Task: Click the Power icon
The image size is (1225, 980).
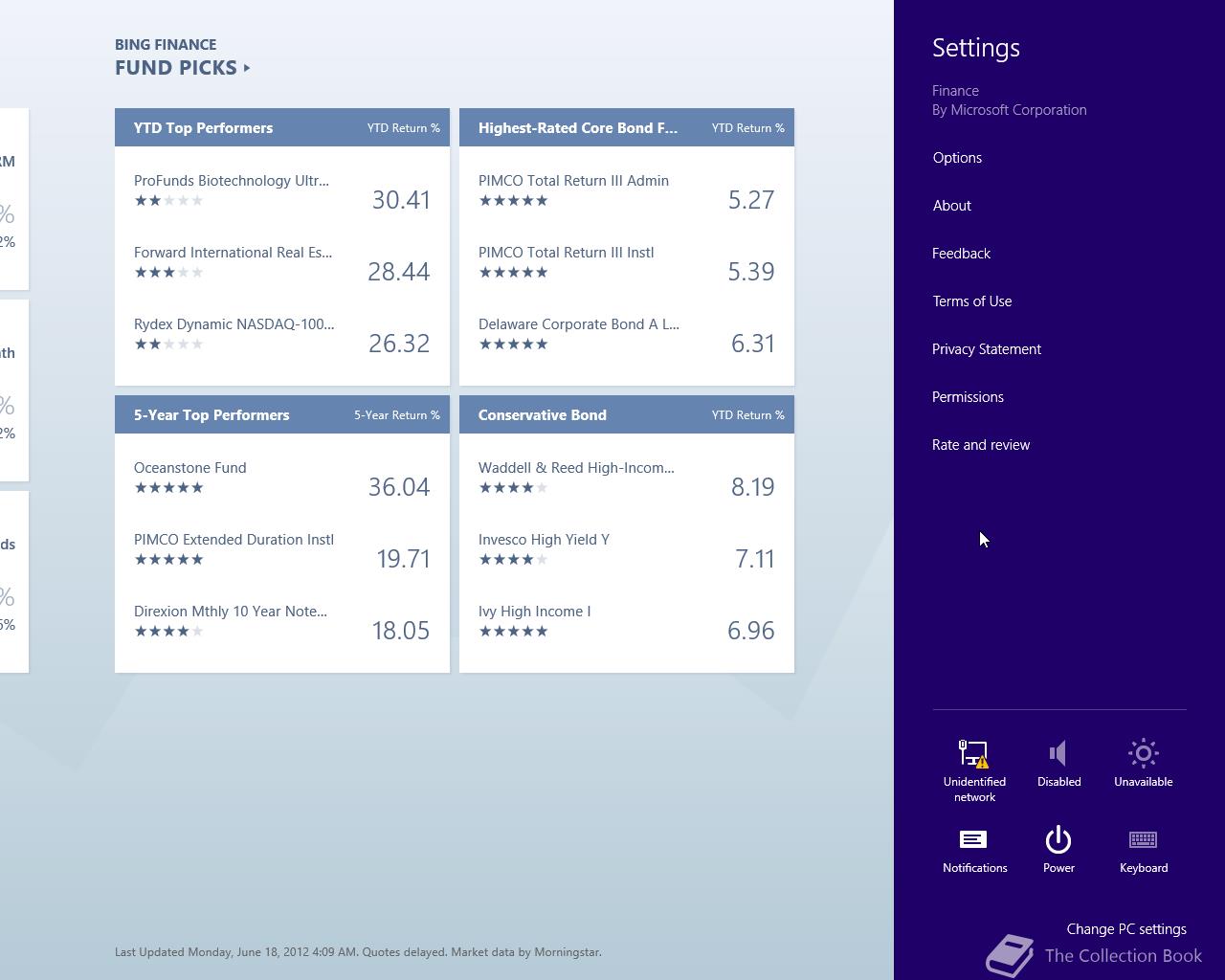Action: [x=1058, y=840]
